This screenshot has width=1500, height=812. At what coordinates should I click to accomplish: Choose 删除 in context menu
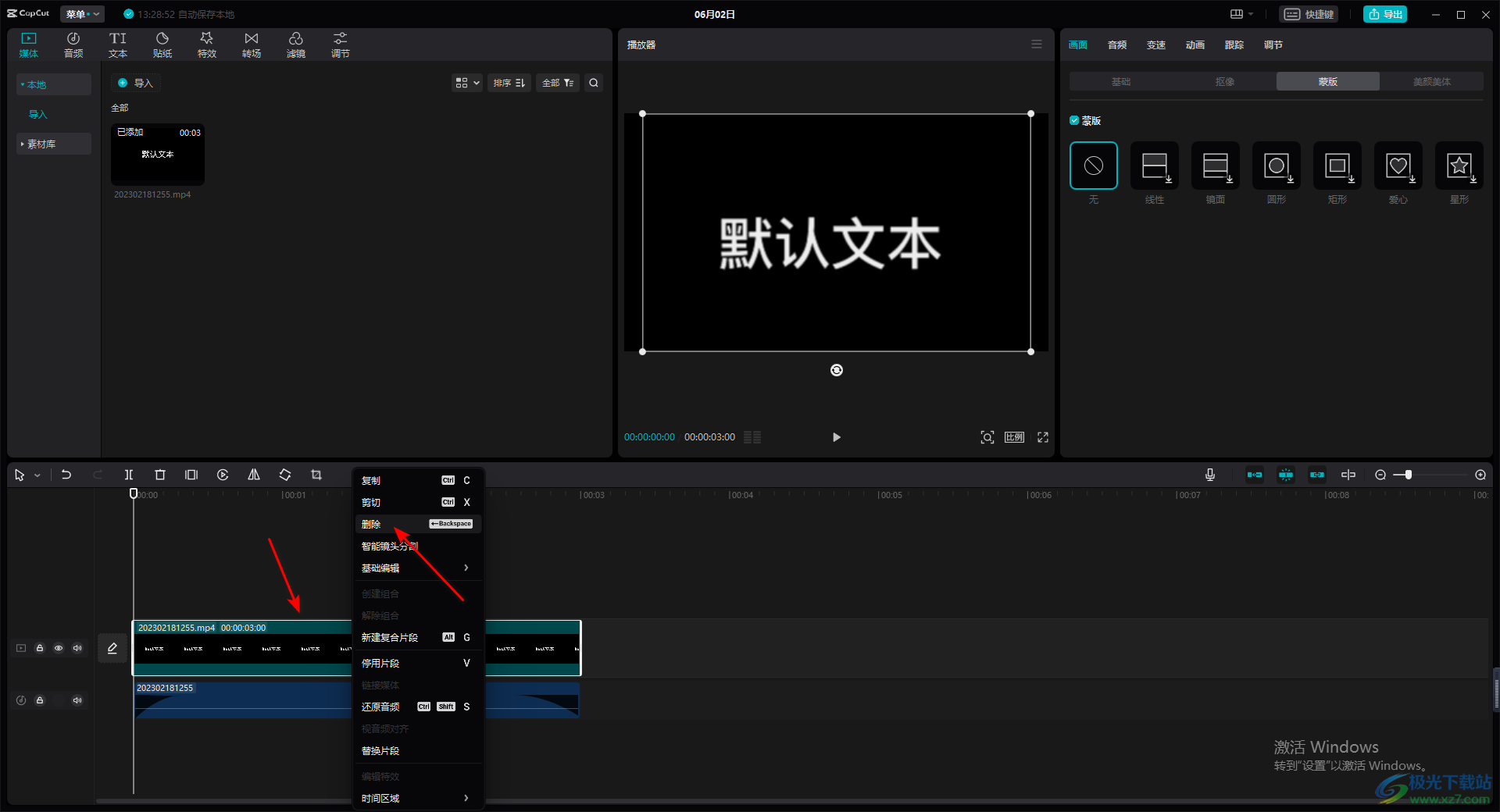(418, 524)
